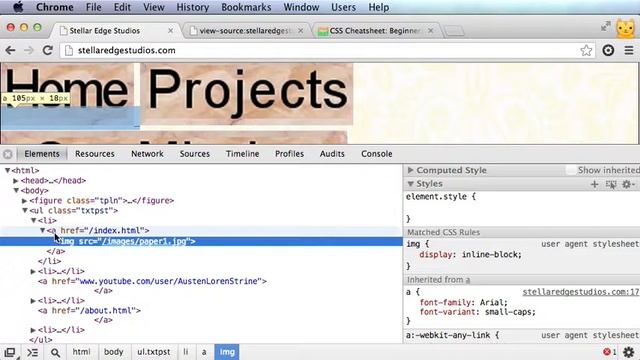Select the ul.txtpst breadcrumb
640x360 pixels.
pyautogui.click(x=153, y=352)
